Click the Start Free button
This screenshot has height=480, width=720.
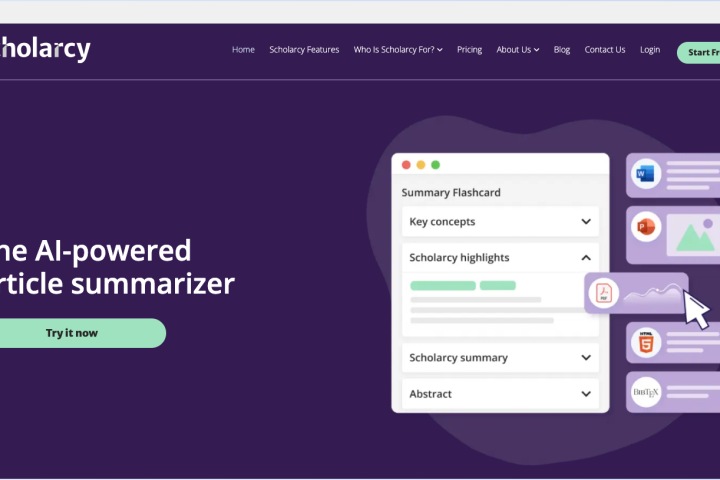699,52
